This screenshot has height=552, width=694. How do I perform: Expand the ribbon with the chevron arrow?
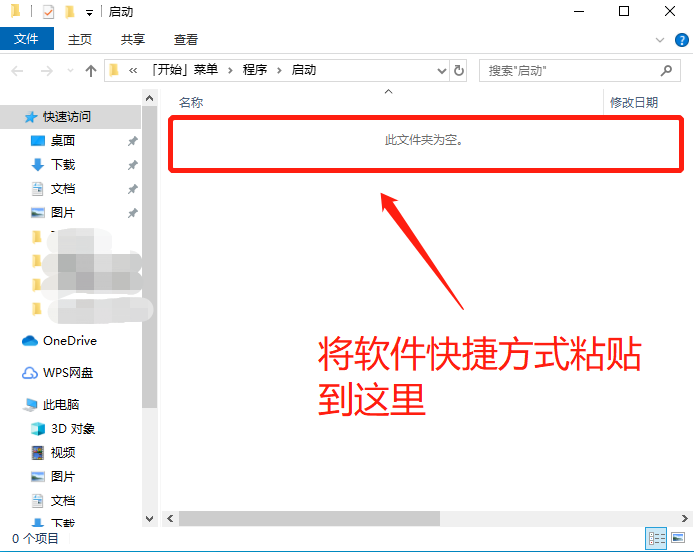(660, 40)
